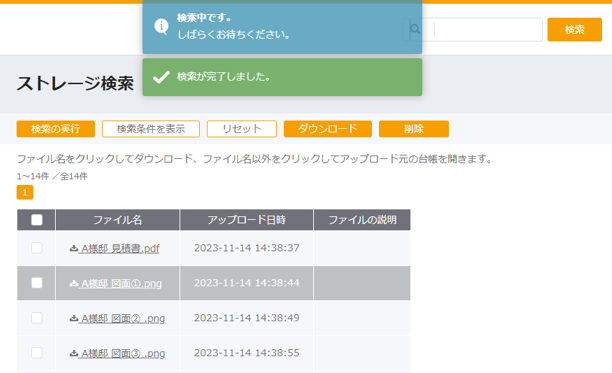Click the info icon in blue notification
This screenshot has height=373, width=612.
(161, 26)
